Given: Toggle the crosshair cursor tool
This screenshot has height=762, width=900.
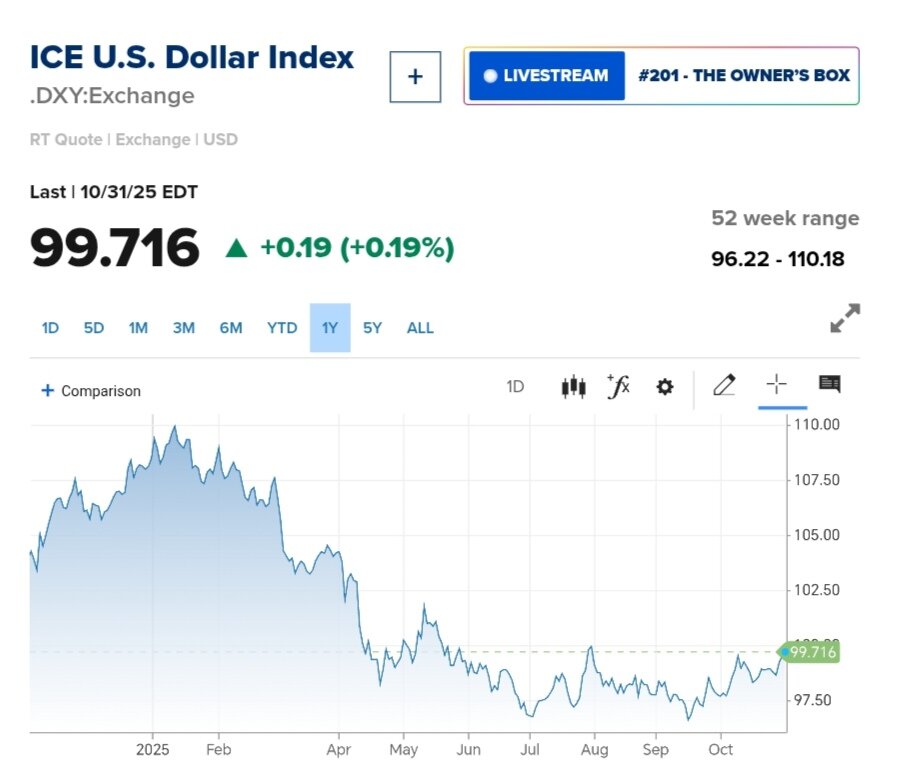Looking at the screenshot, I should click(x=777, y=385).
